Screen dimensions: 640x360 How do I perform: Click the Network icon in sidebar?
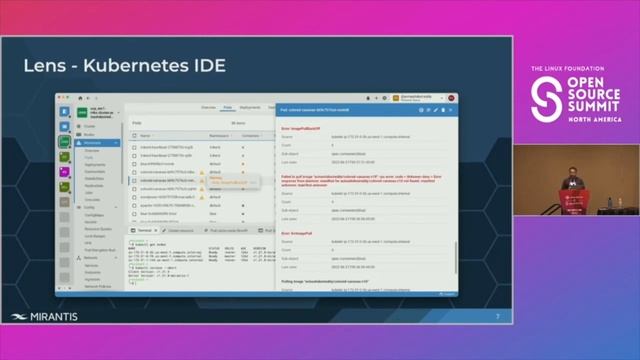pyautogui.click(x=79, y=258)
